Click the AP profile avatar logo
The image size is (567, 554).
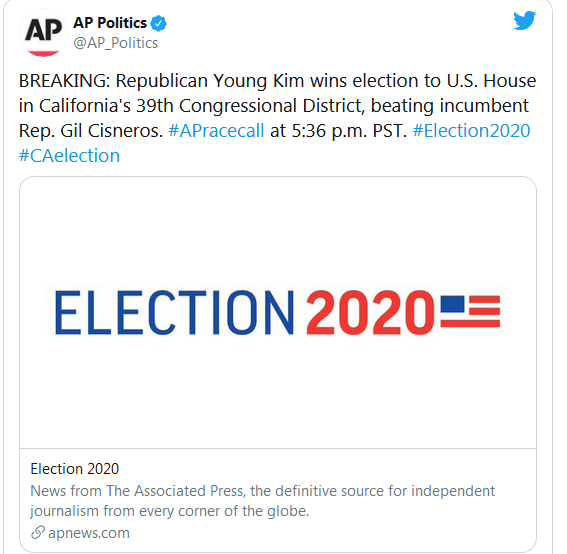pyautogui.click(x=43, y=33)
